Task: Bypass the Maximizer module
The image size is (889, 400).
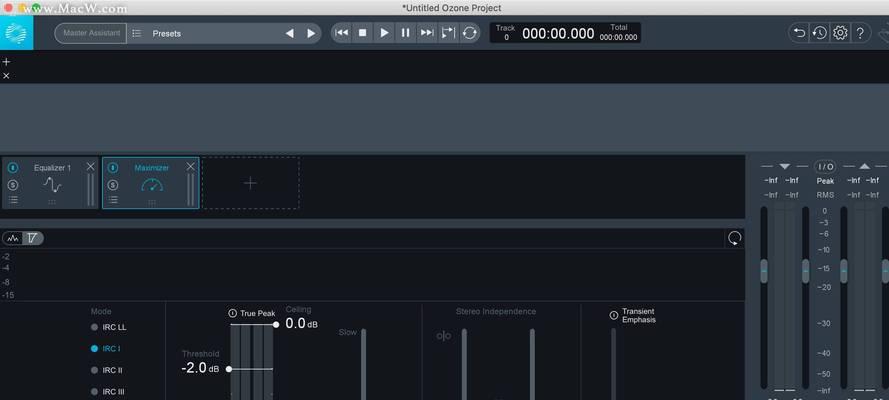Action: click(113, 168)
